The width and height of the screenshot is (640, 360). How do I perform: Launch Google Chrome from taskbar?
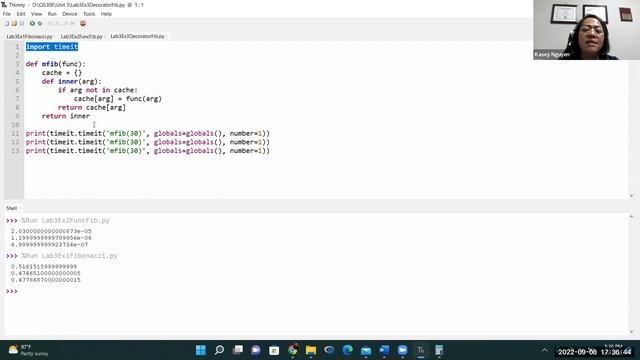[293, 350]
